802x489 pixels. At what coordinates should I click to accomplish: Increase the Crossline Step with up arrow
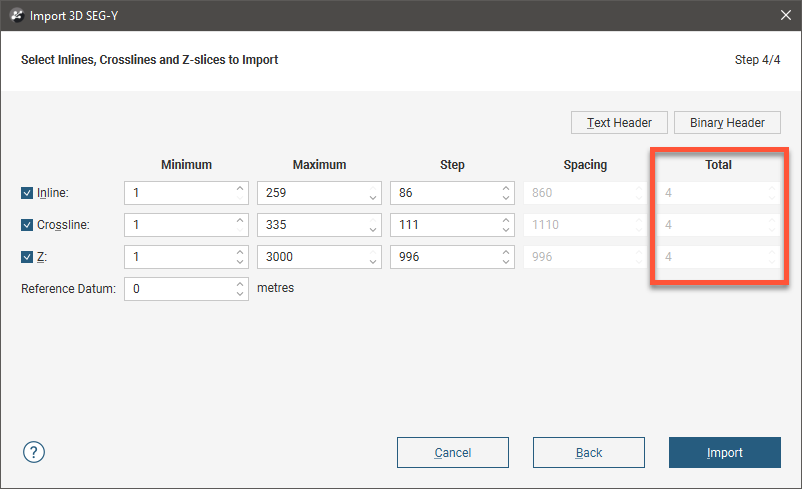(x=505, y=220)
